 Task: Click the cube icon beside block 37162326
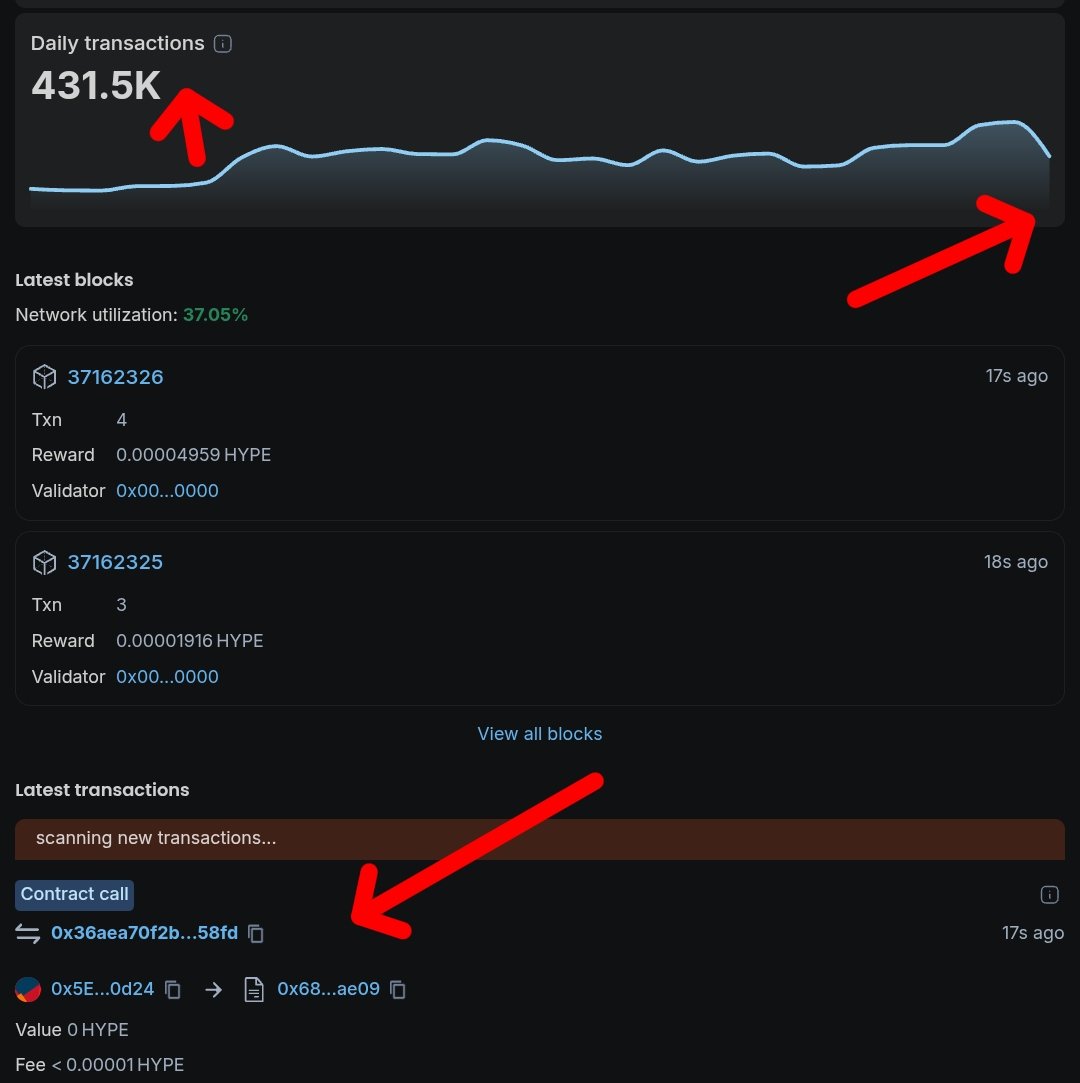(44, 377)
